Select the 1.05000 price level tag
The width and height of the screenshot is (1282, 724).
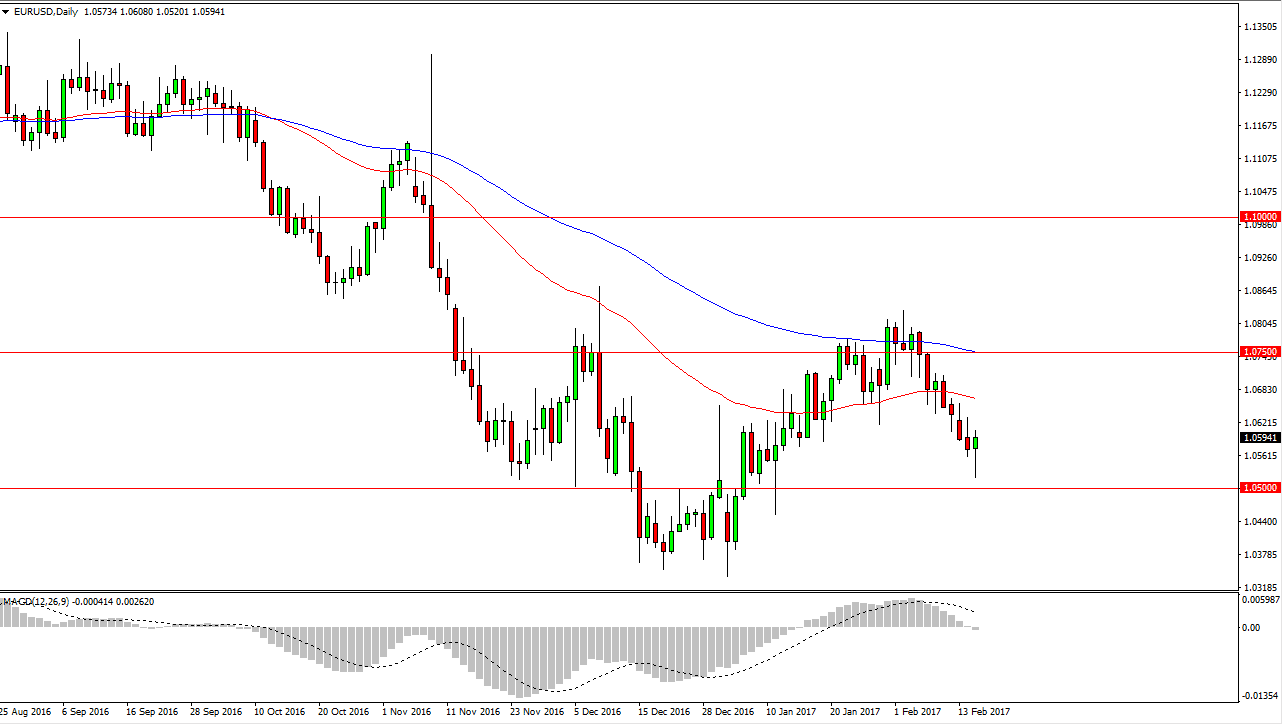click(x=1259, y=488)
